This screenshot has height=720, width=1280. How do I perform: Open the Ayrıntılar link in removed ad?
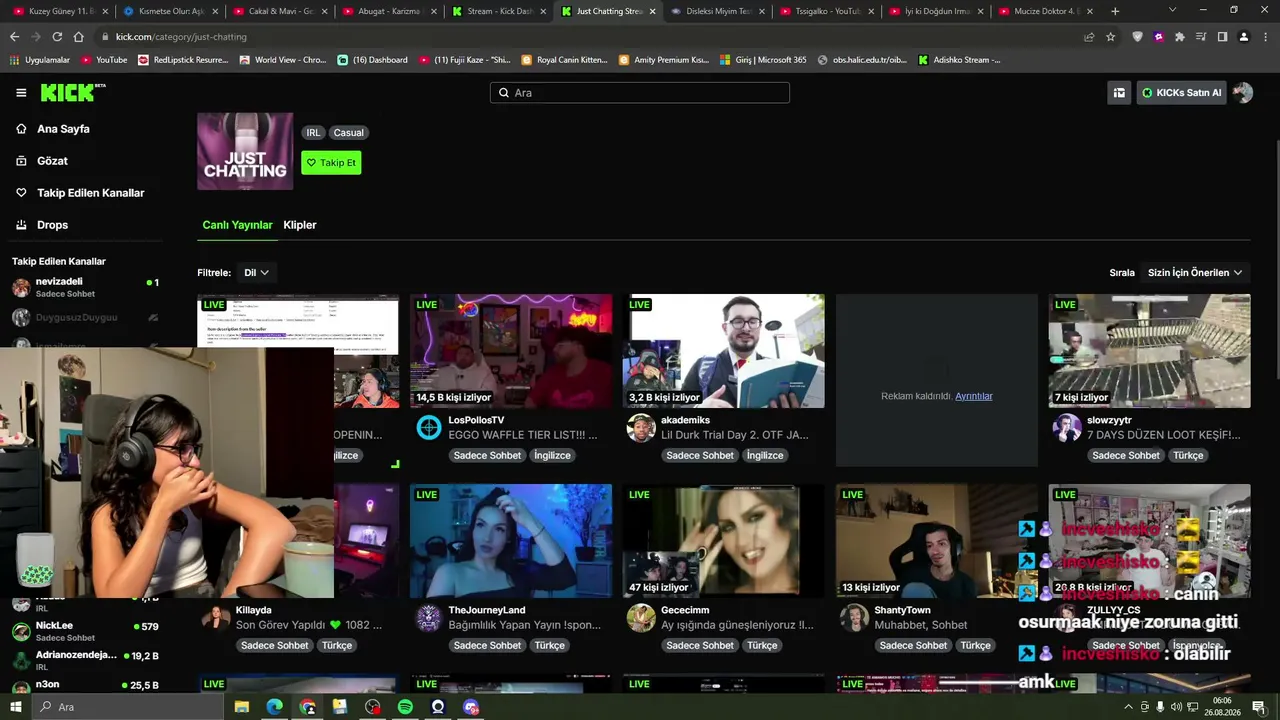974,396
